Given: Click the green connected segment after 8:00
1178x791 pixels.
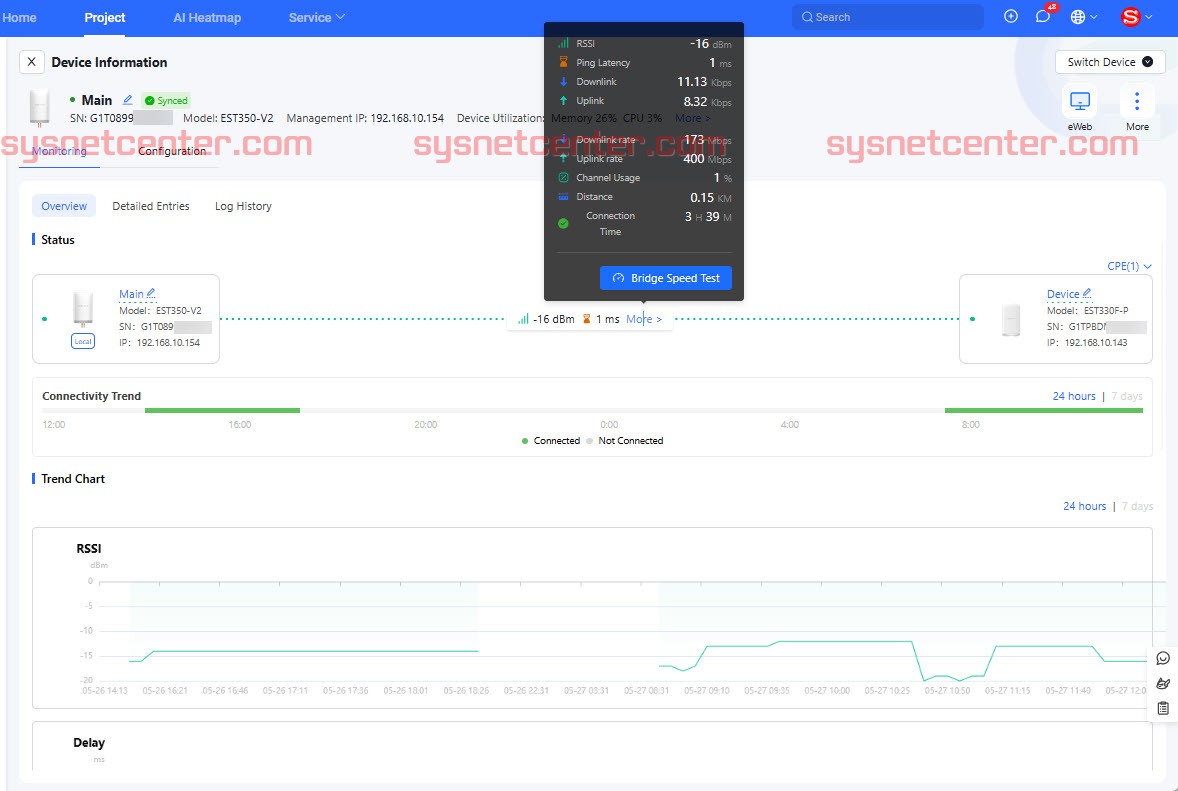Looking at the screenshot, I should (x=1044, y=410).
